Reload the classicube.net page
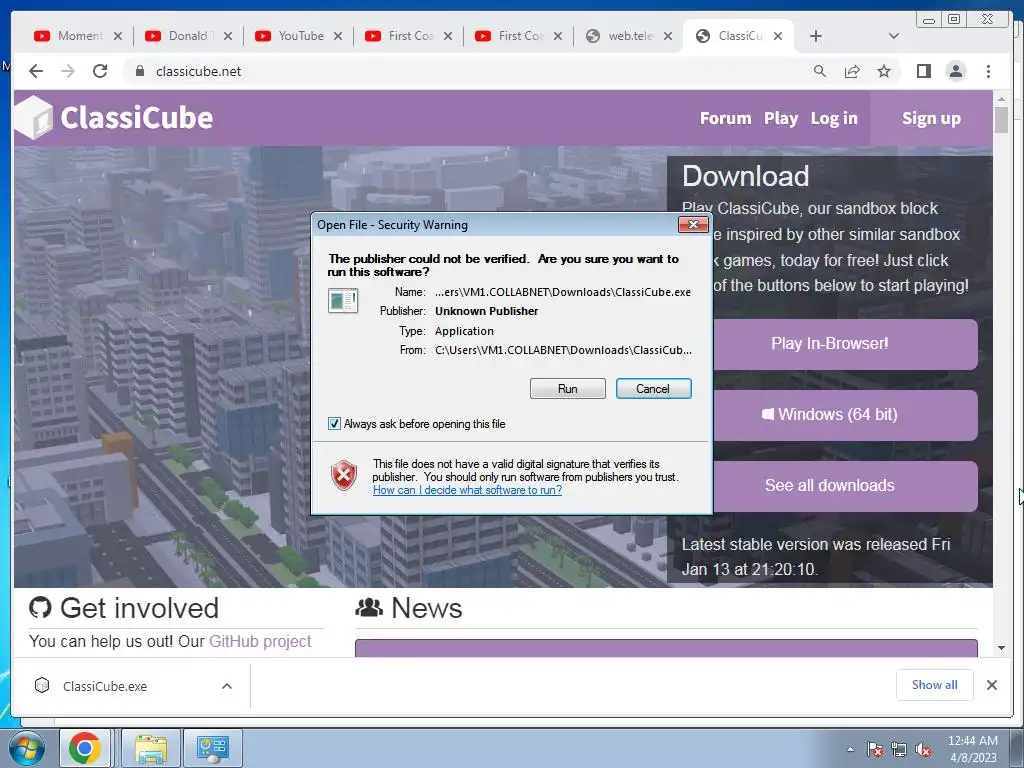 coord(100,71)
